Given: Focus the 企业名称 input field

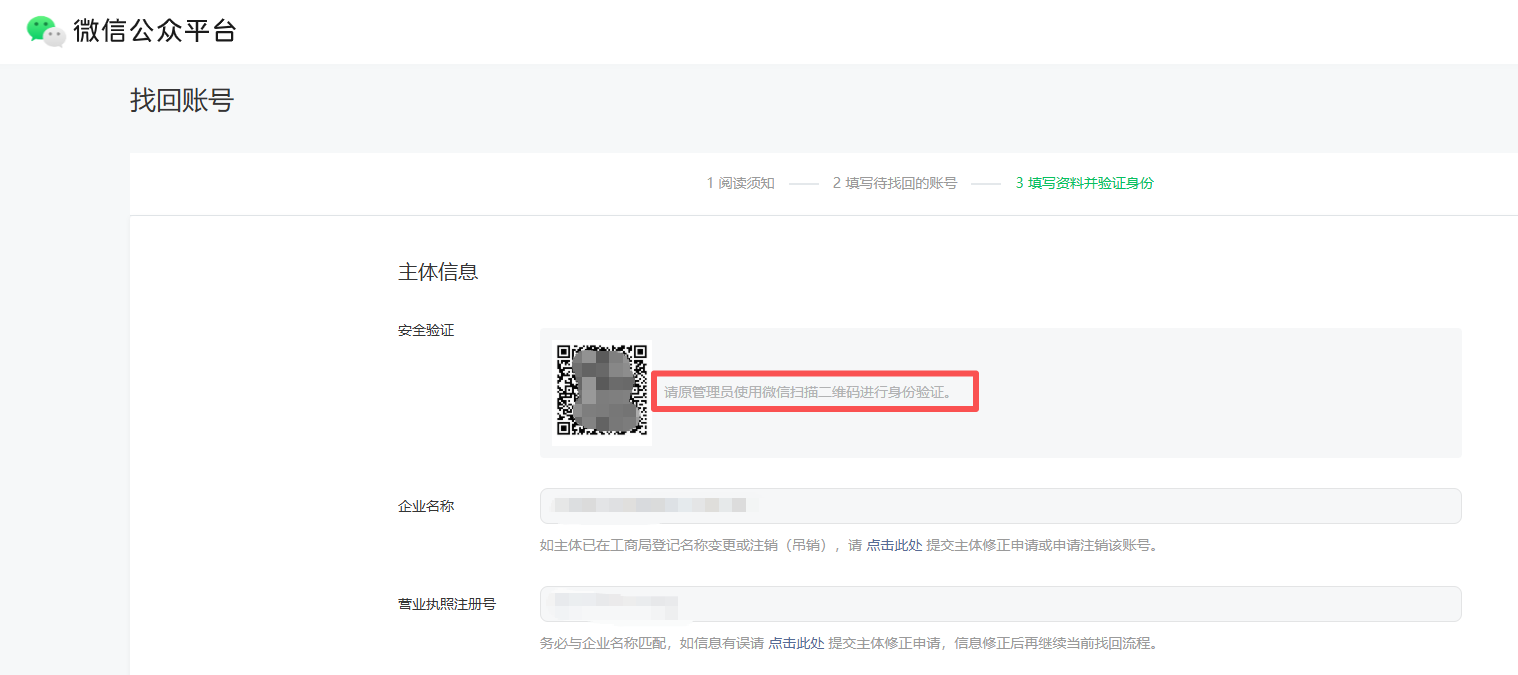Looking at the screenshot, I should pyautogui.click(x=1001, y=506).
